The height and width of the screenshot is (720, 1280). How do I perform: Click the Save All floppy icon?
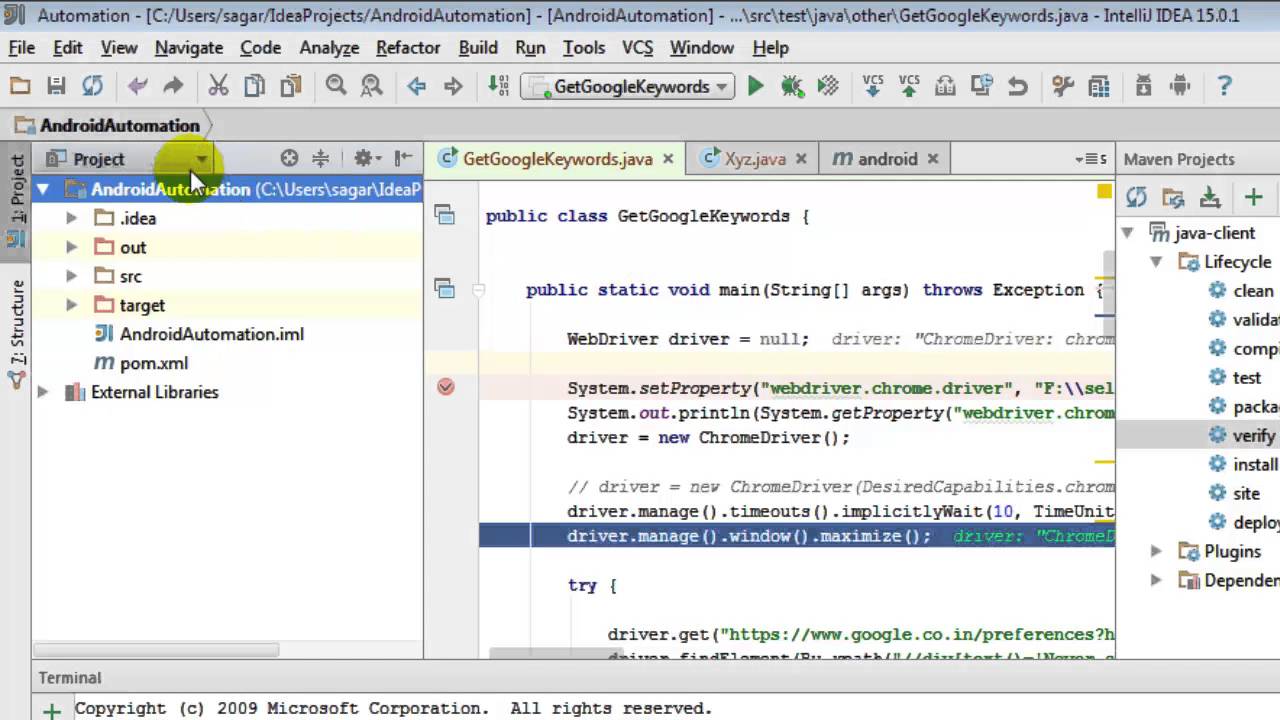tap(56, 87)
